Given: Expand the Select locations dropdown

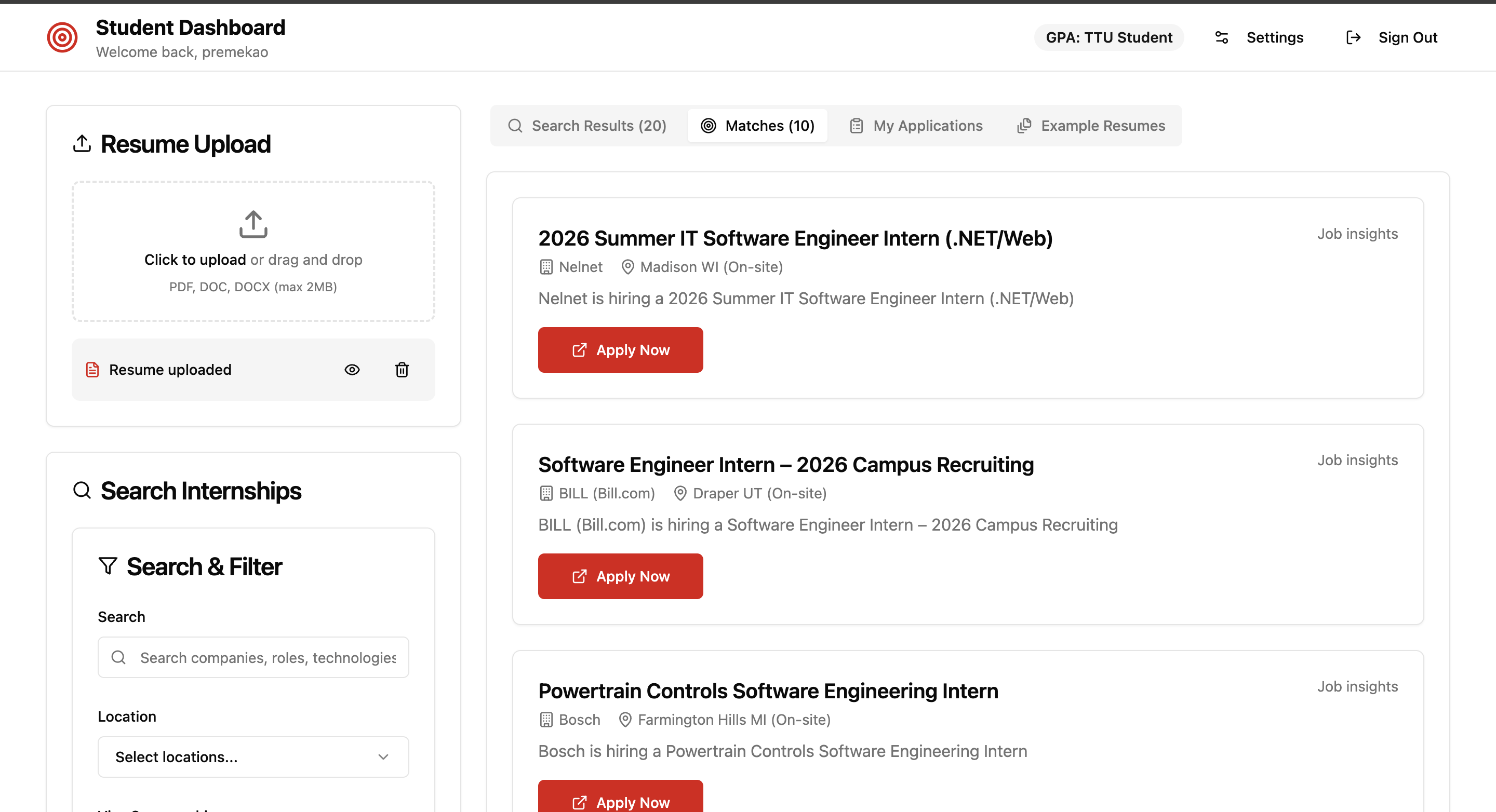Looking at the screenshot, I should (253, 757).
